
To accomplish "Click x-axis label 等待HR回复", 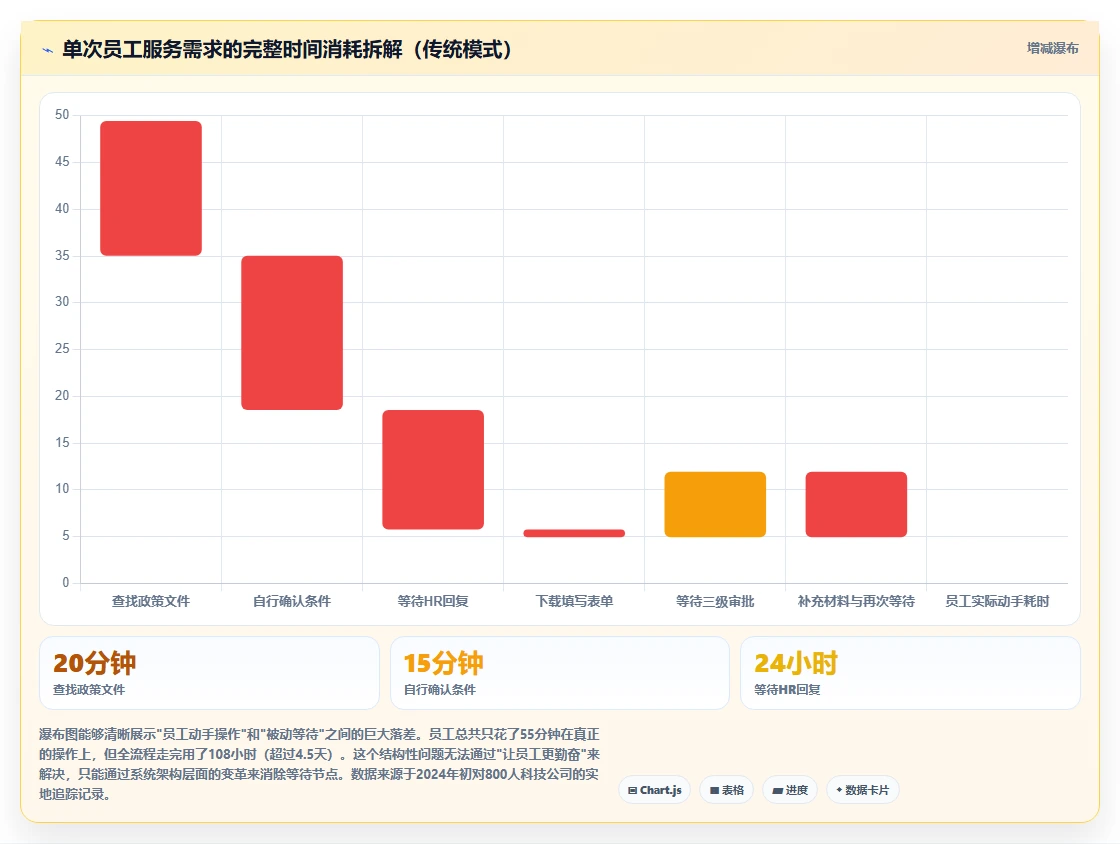I will tap(433, 601).
